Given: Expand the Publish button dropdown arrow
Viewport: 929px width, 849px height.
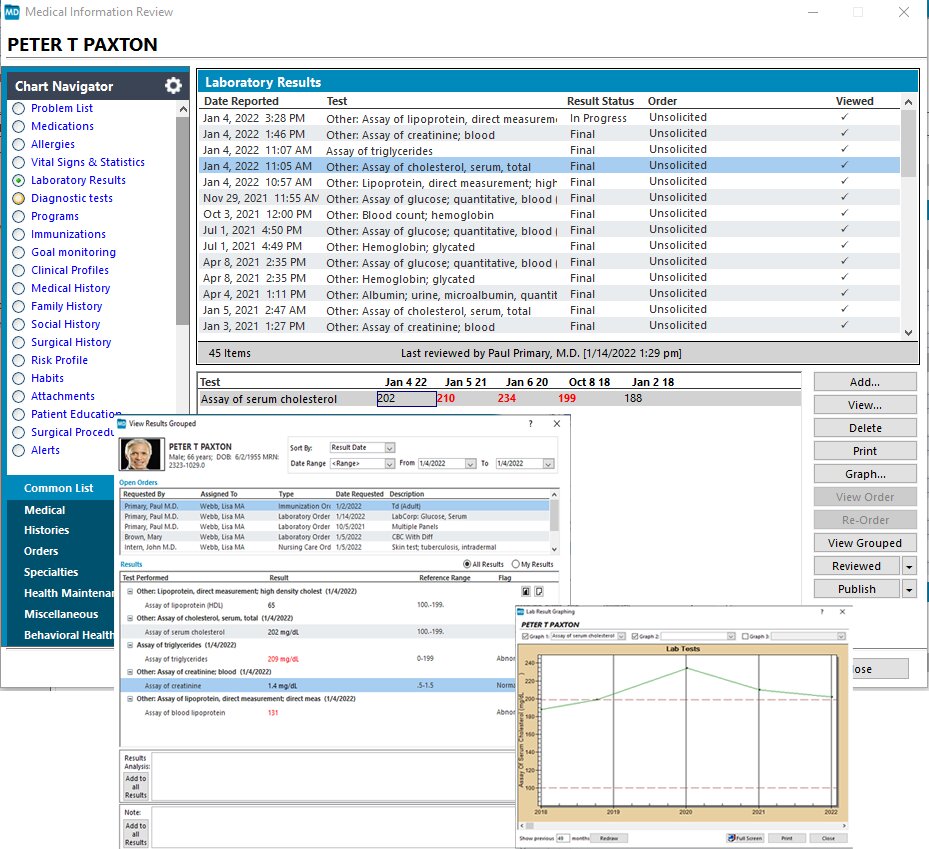Looking at the screenshot, I should 909,589.
